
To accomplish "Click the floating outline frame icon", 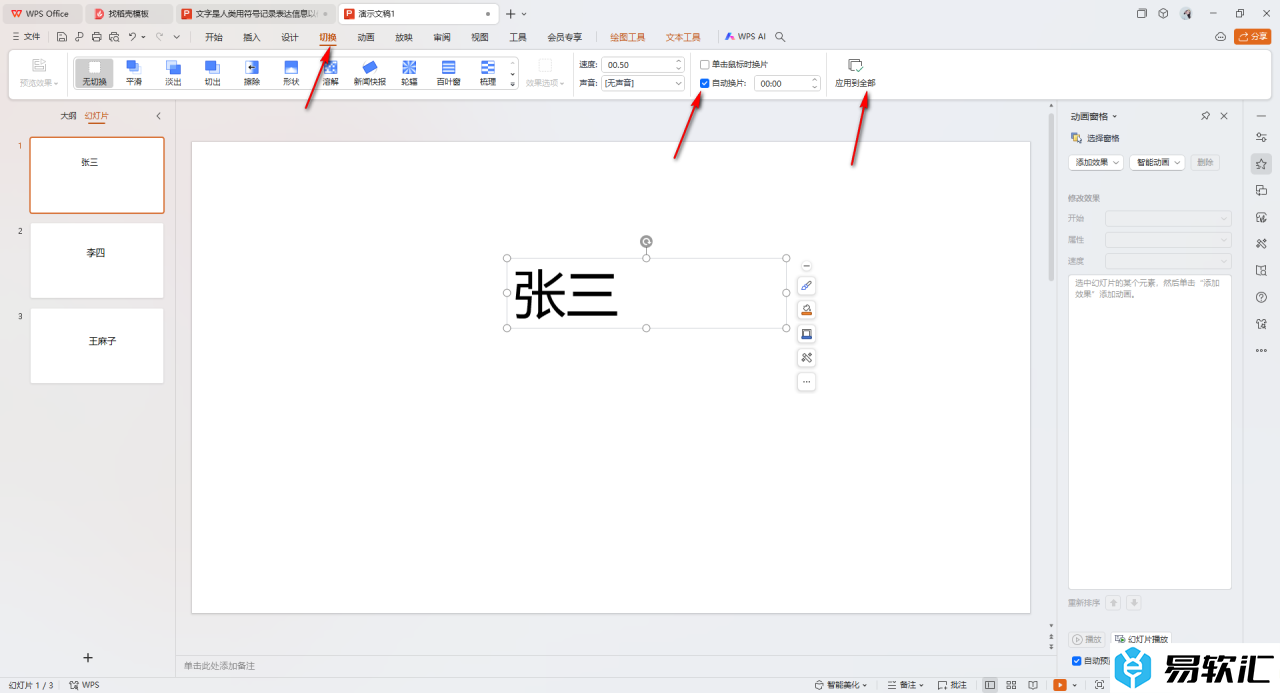I will (807, 334).
